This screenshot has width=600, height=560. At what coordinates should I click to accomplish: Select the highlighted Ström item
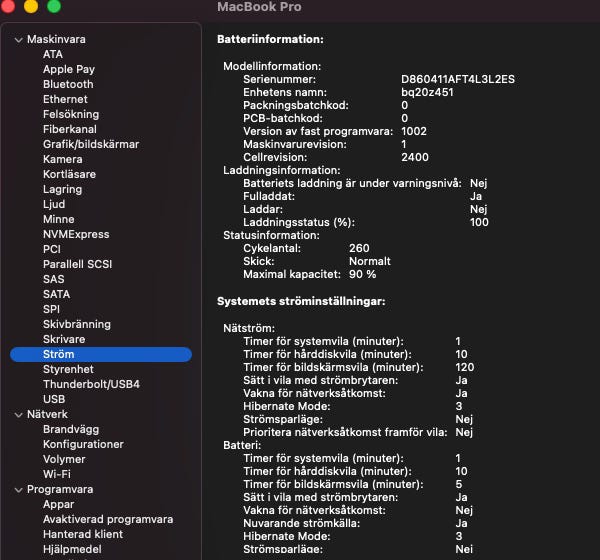click(x=59, y=354)
